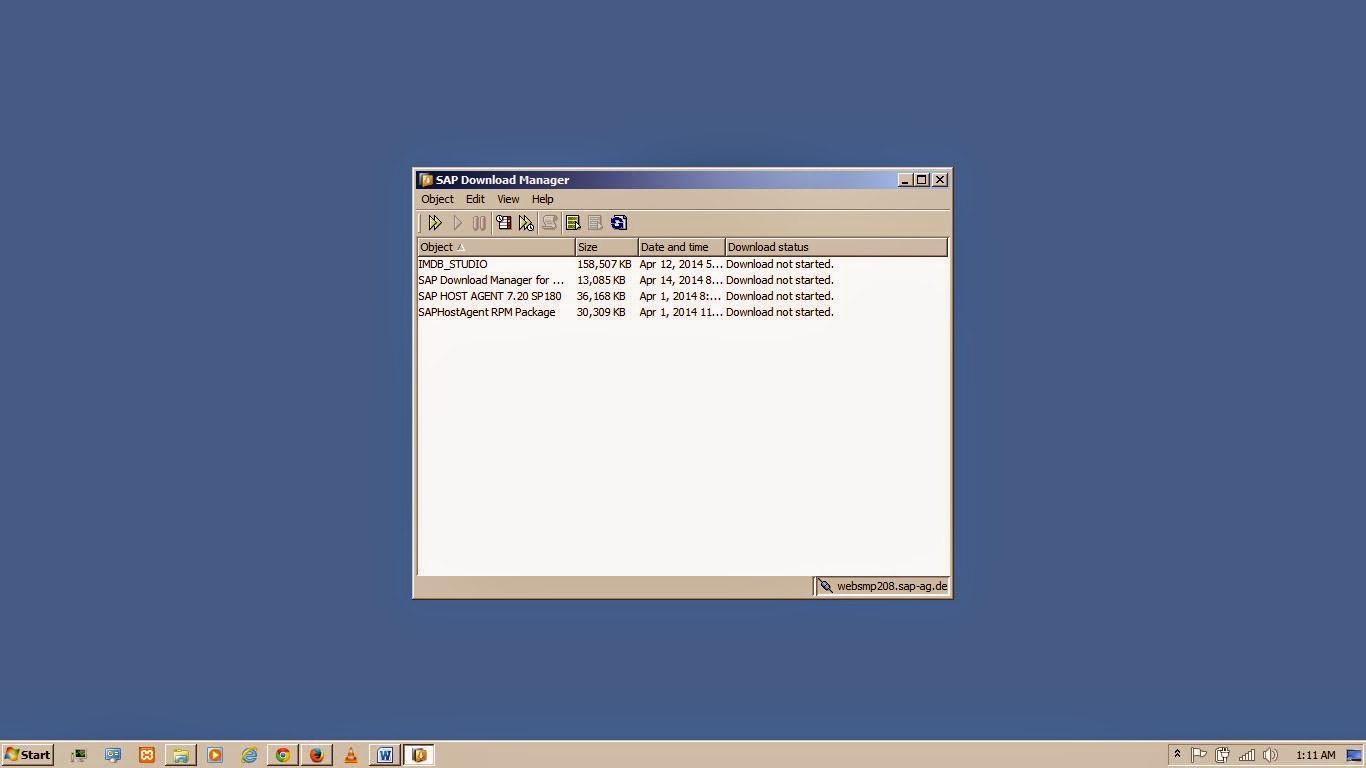The image size is (1366, 768).
Task: Launch Internet Explorer from taskbar
Action: pyautogui.click(x=249, y=755)
